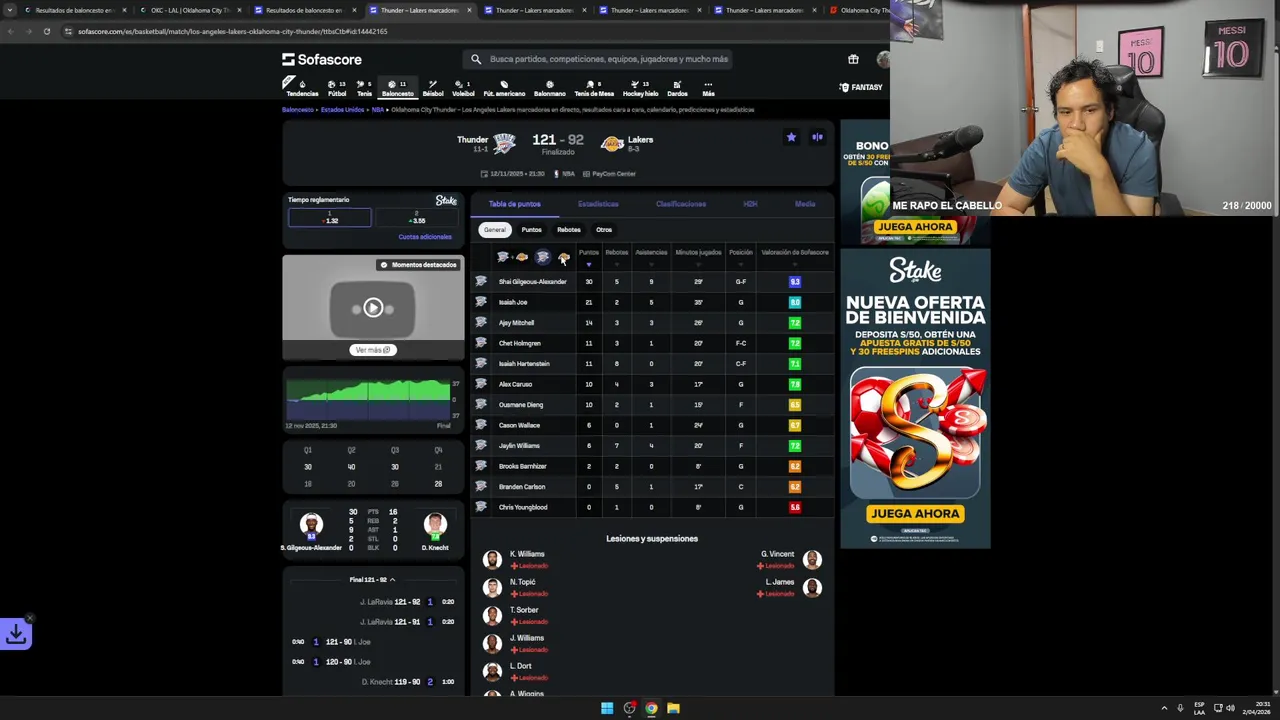The width and height of the screenshot is (1280, 720).
Task: Click Shai Gilgeous-Alexander's 9.3 rating badge
Action: click(795, 282)
